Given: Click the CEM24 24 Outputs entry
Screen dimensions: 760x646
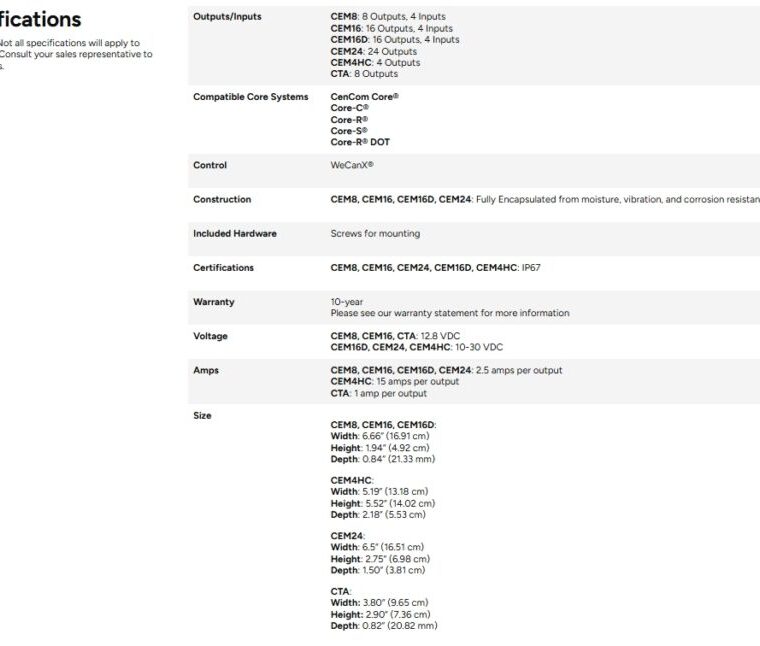Looking at the screenshot, I should [373, 51].
